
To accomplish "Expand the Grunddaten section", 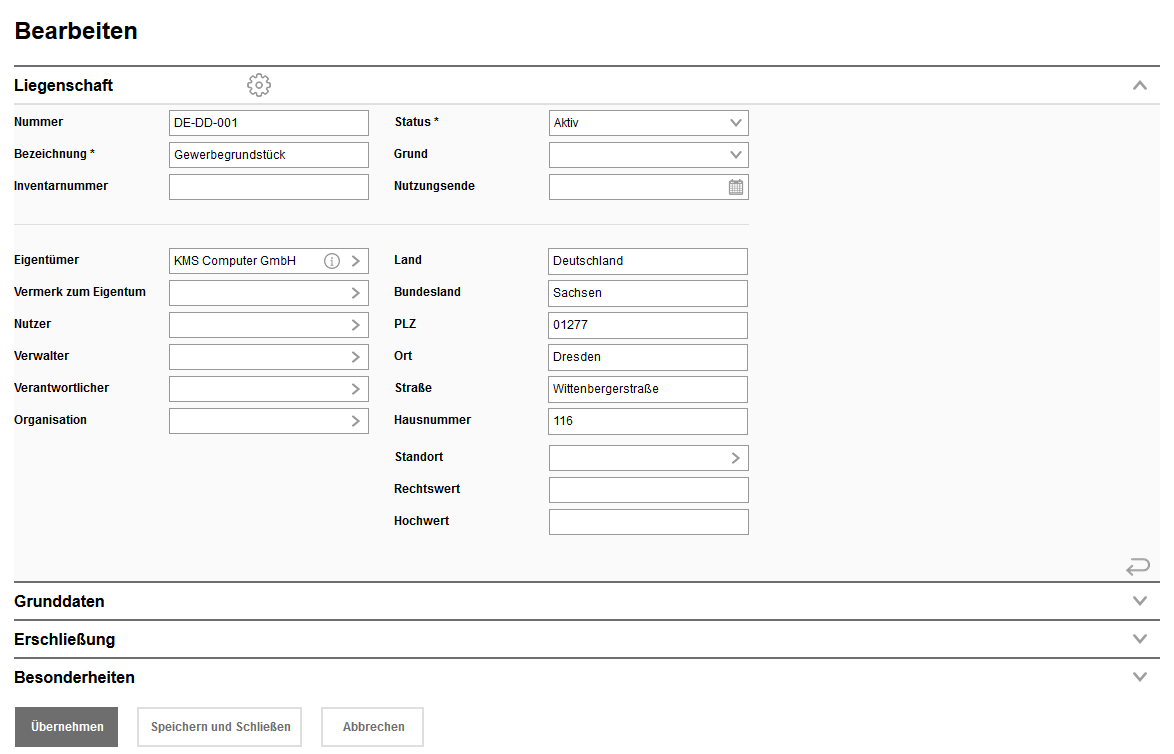I will pyautogui.click(x=1139, y=601).
